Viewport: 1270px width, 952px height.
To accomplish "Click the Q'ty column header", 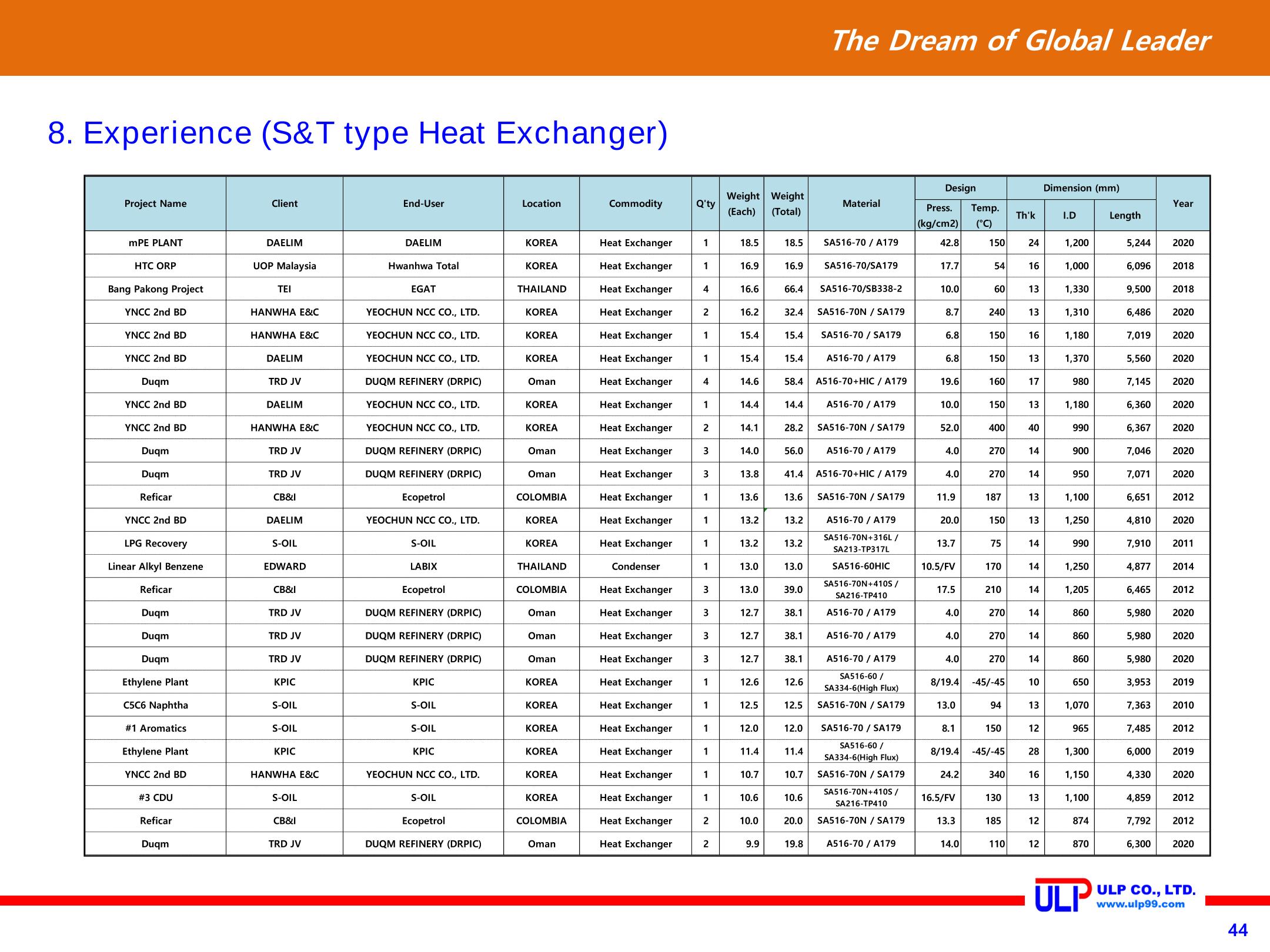I will 706,203.
